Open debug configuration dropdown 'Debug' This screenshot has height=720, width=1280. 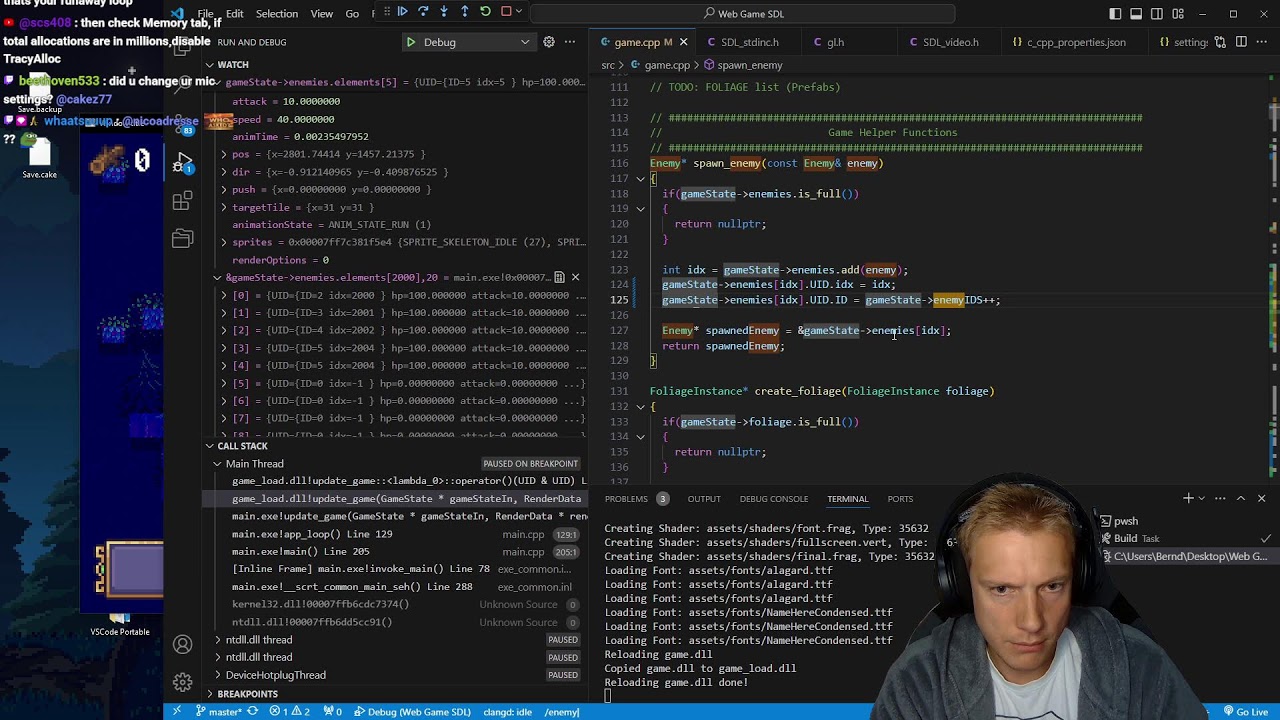(x=468, y=42)
